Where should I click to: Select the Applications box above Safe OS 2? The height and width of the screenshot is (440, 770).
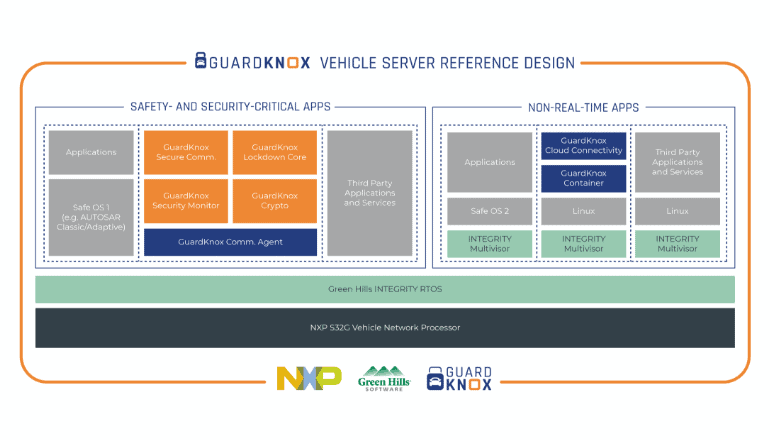pyautogui.click(x=490, y=162)
